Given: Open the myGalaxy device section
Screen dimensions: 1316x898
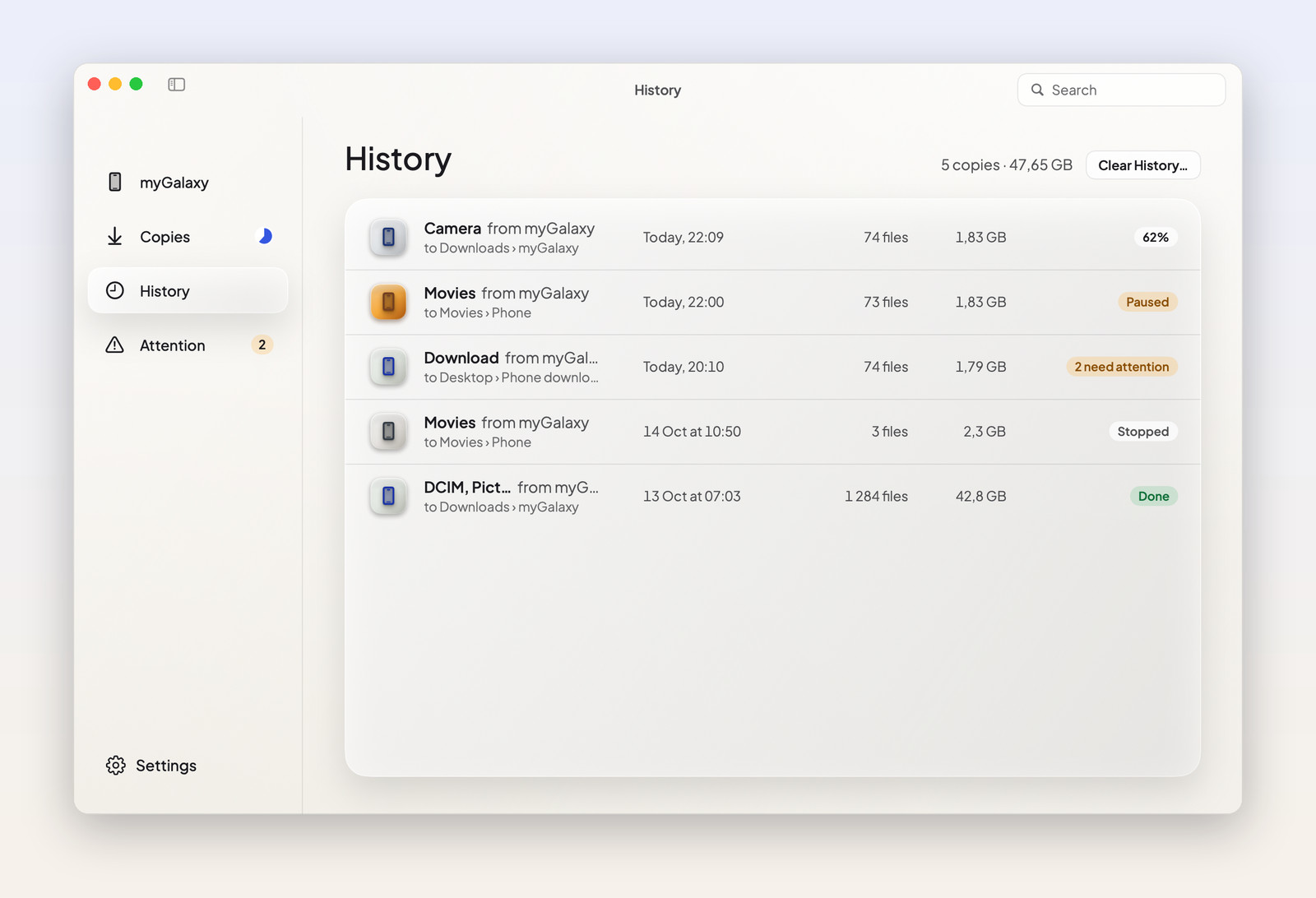Looking at the screenshot, I should click(188, 183).
